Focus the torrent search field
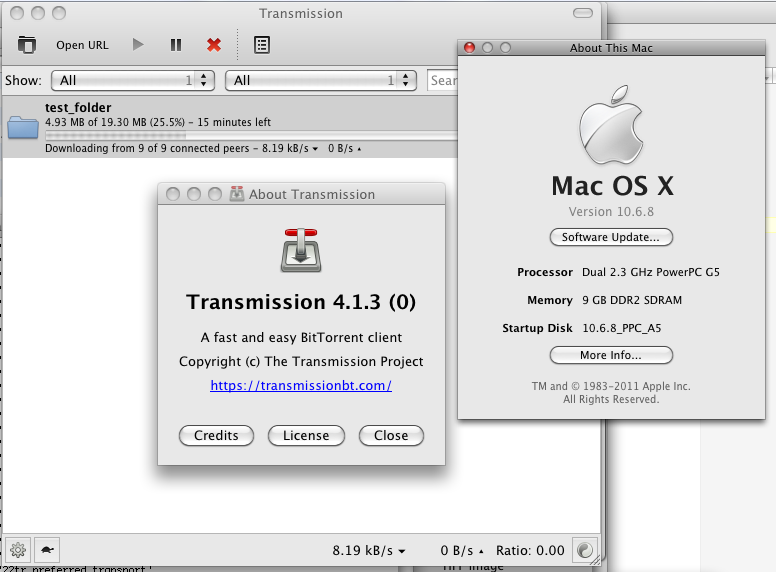The width and height of the screenshot is (776, 572). pos(442,80)
